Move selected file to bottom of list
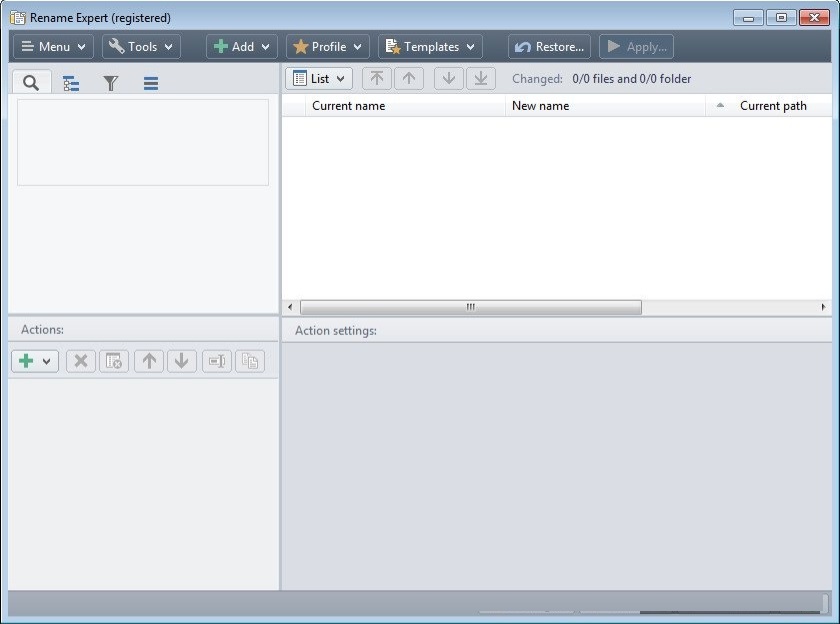 click(x=481, y=79)
